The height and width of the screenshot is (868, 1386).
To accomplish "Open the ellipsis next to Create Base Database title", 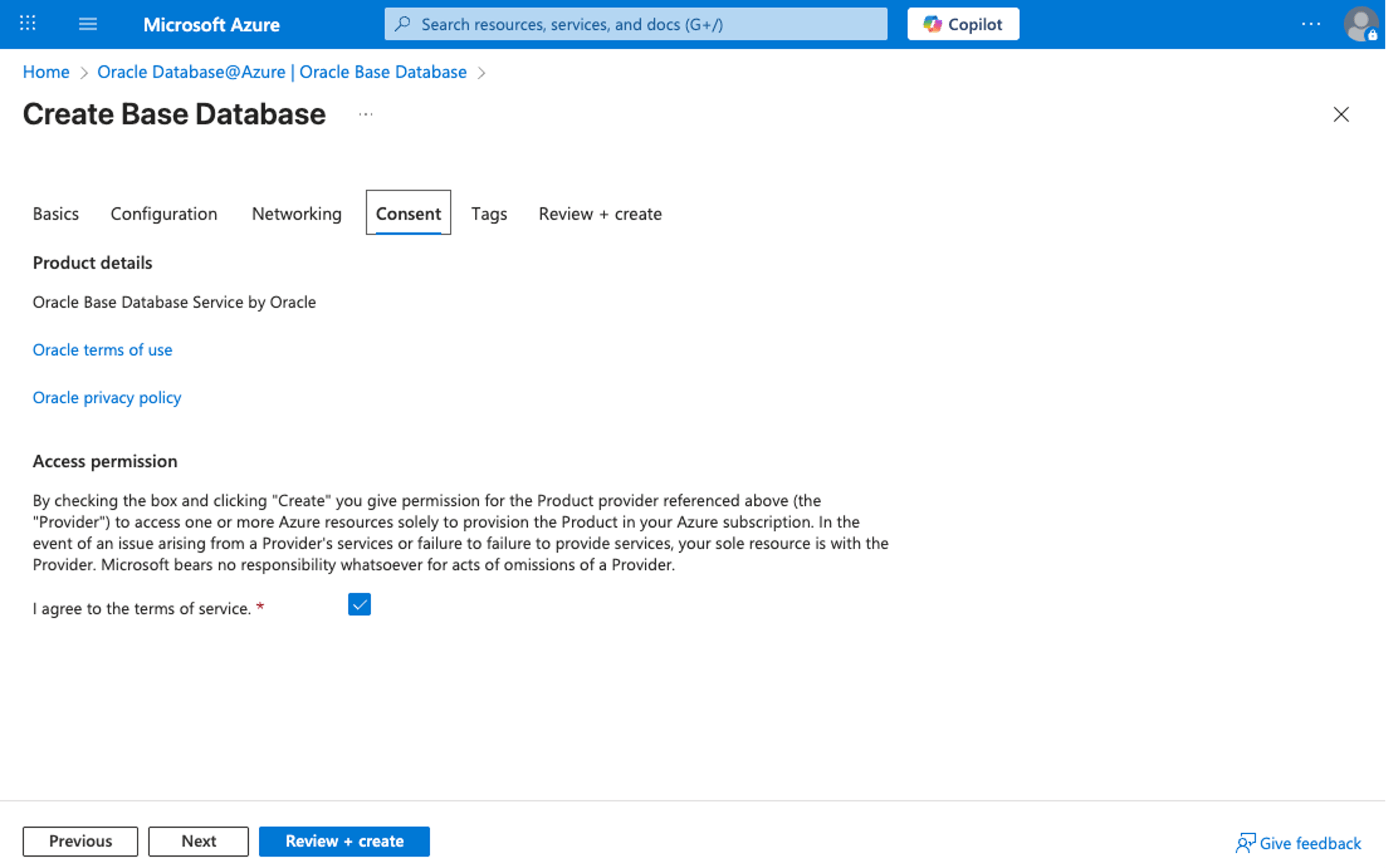I will tap(366, 114).
